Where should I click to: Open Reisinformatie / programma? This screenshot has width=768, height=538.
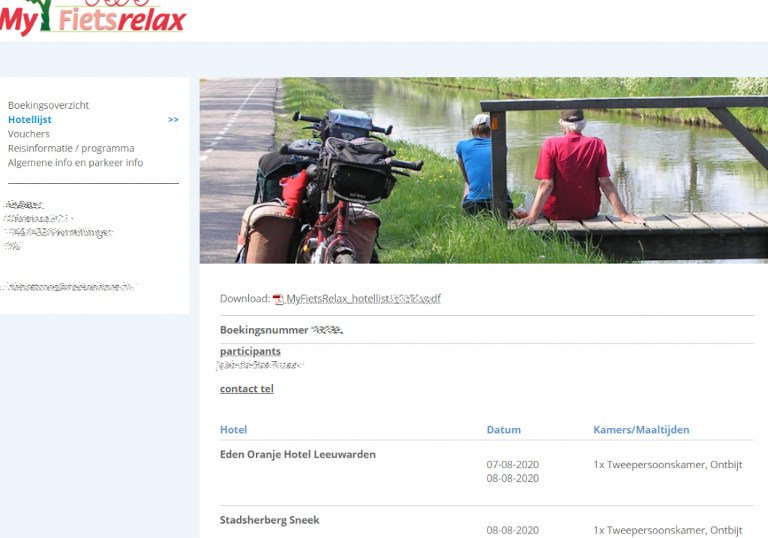click(71, 148)
